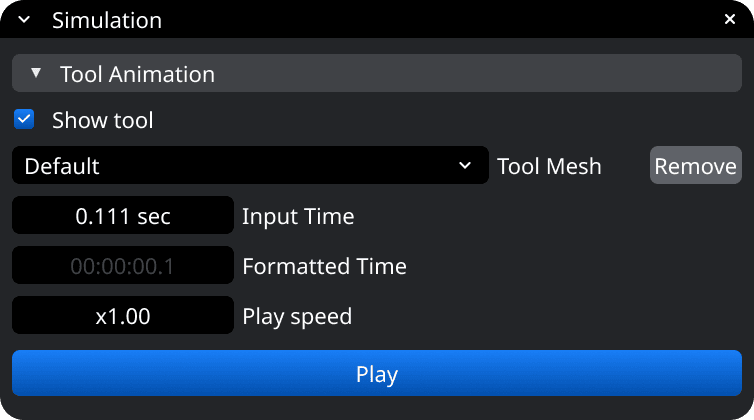
Task: Collapse the Simulation panel chevron
Action: point(24,20)
